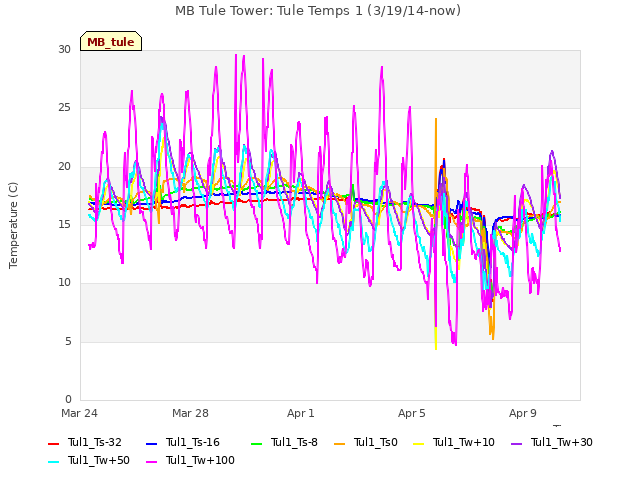Toggle Tul1_Ts-32 legend entry
Image resolution: width=640 pixels, height=480 pixels.
[85, 442]
